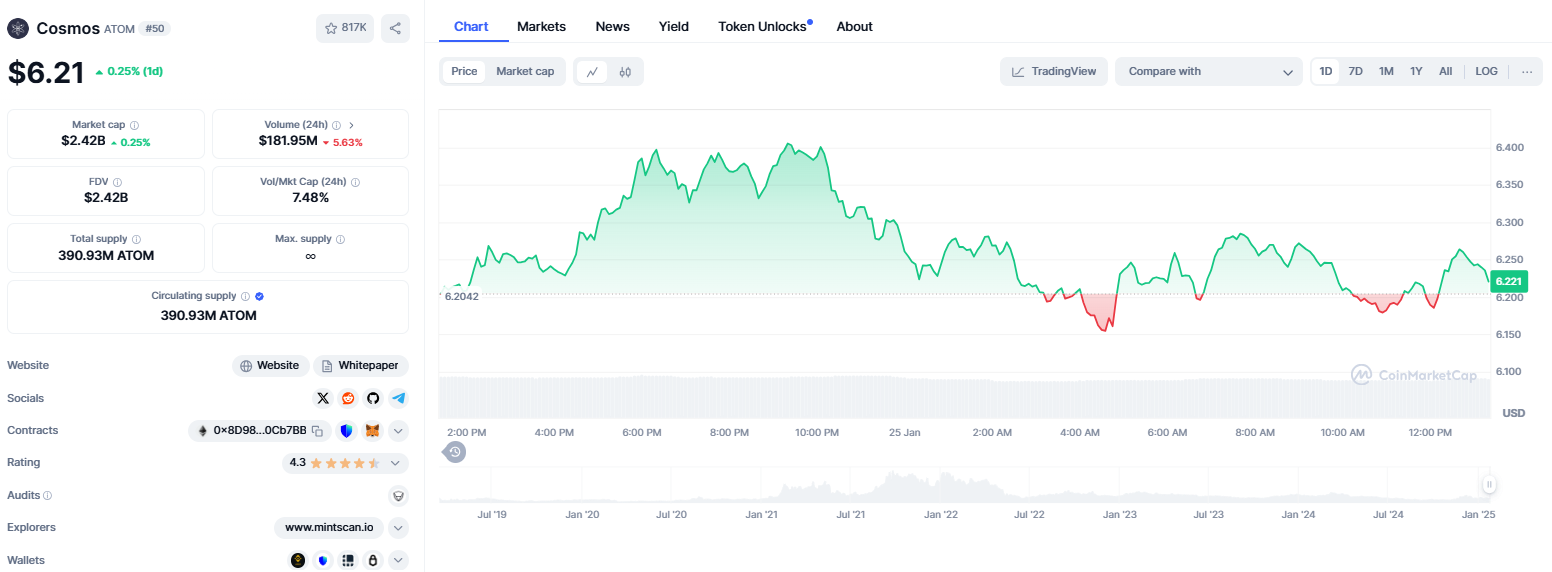The height and width of the screenshot is (572, 1552).
Task: Click the 7.48% Vol/Mkt Cap value
Action: point(310,198)
